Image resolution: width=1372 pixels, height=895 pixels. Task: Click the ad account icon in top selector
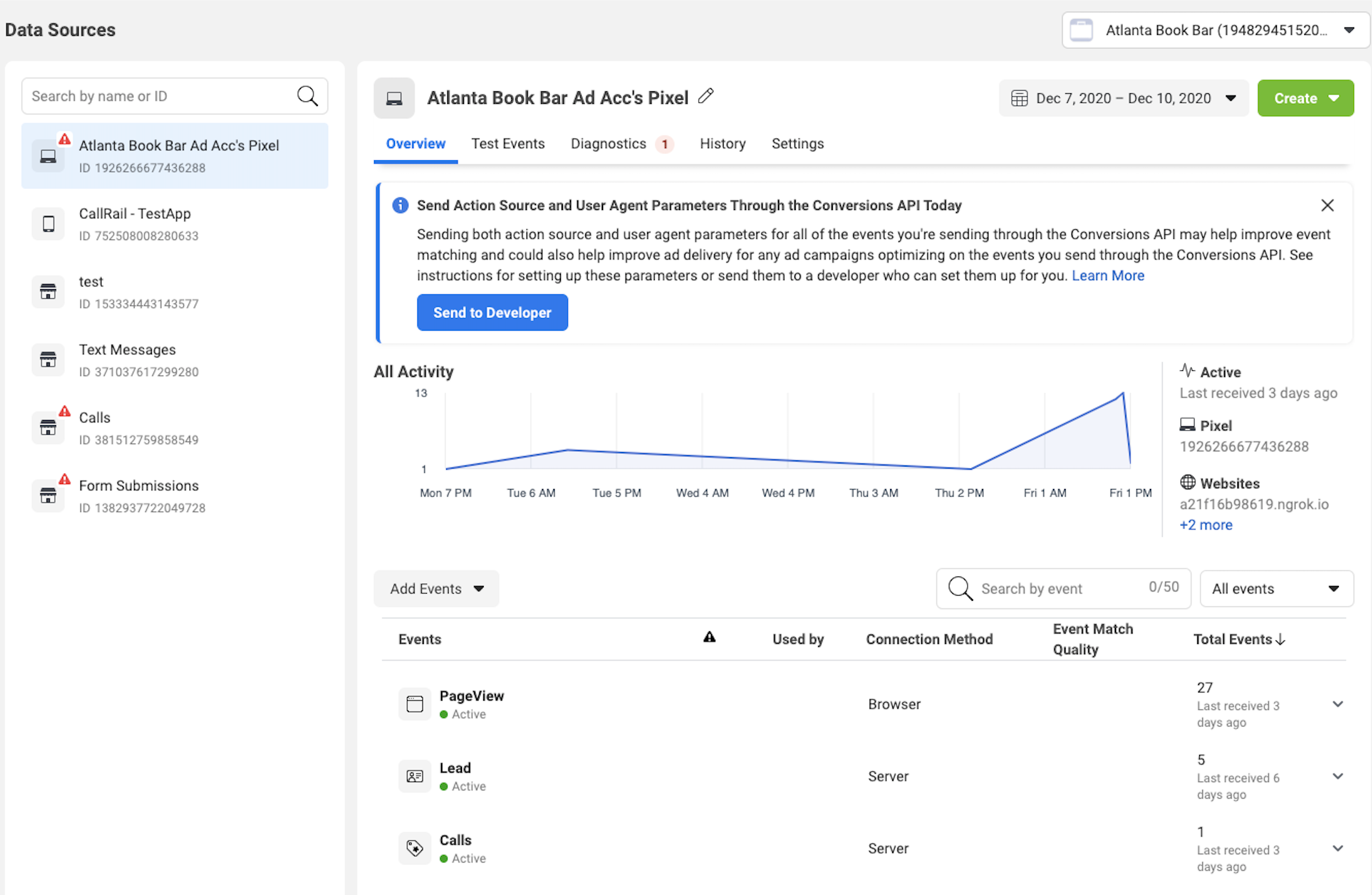(x=1082, y=30)
